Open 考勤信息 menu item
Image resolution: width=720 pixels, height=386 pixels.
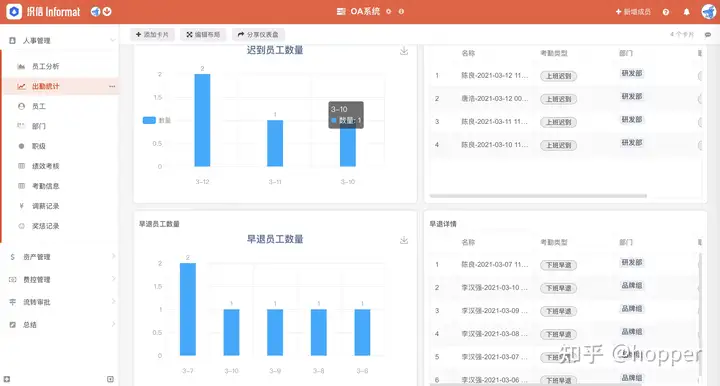tap(45, 186)
